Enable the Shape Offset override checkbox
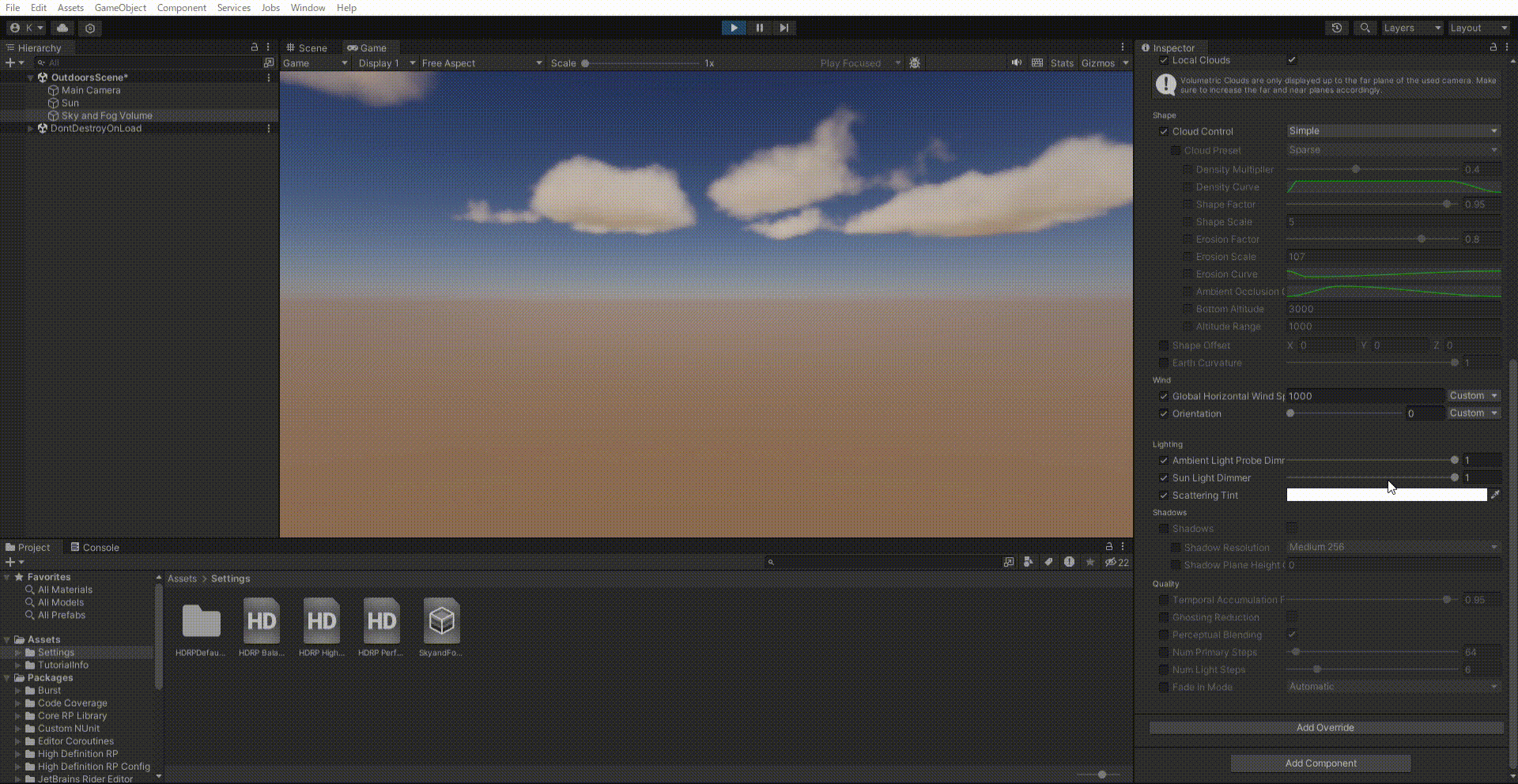 (x=1163, y=345)
